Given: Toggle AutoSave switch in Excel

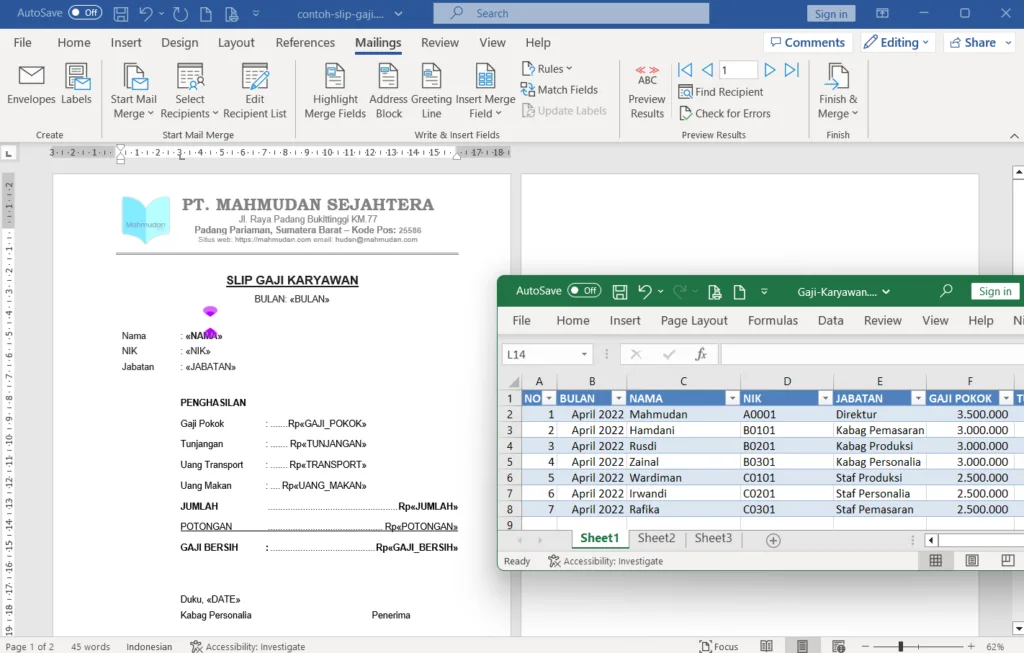Looking at the screenshot, I should point(584,291).
